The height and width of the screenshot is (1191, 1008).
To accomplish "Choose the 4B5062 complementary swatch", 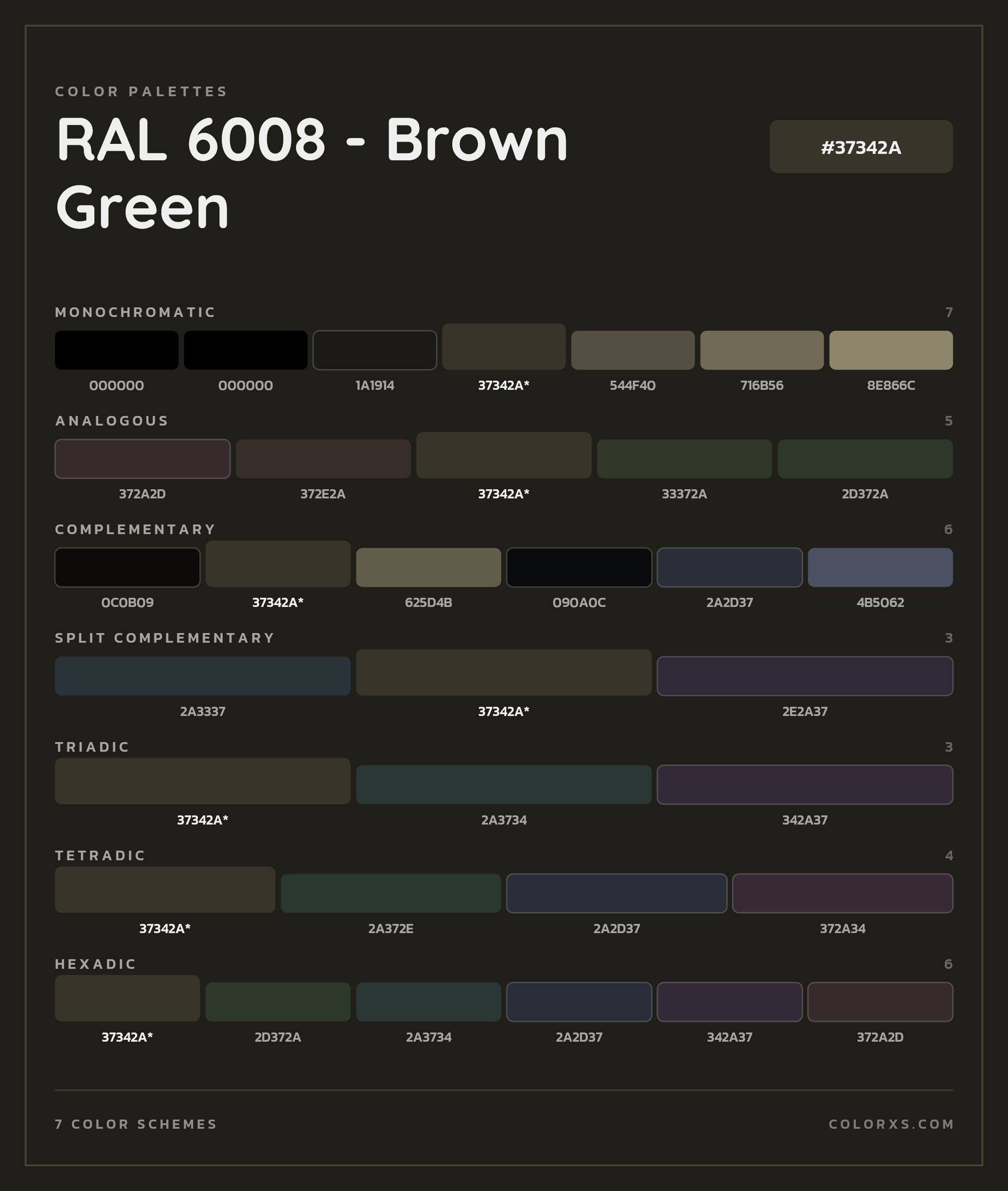I will coord(880,567).
